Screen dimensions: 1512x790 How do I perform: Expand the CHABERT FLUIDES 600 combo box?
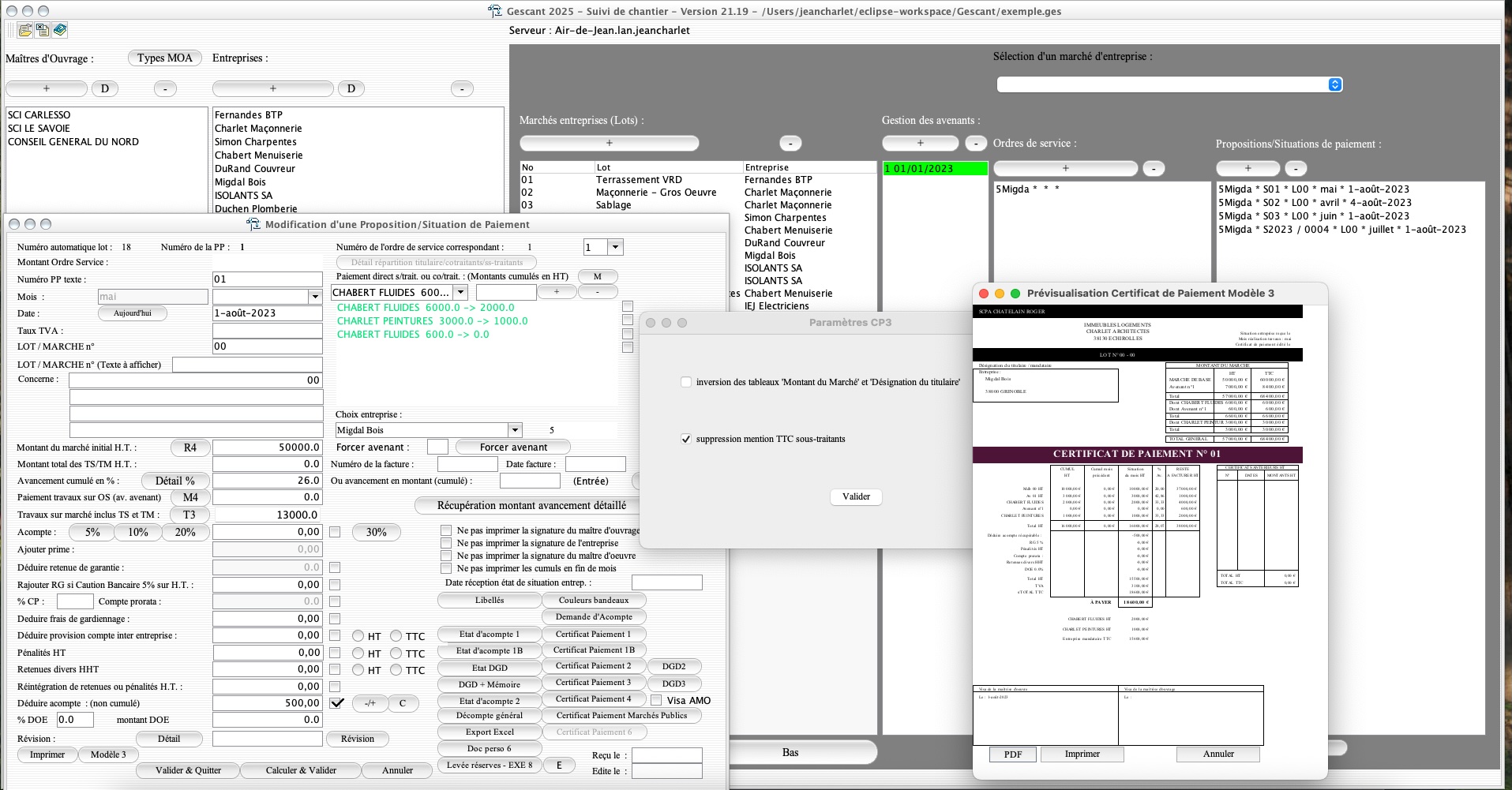460,292
